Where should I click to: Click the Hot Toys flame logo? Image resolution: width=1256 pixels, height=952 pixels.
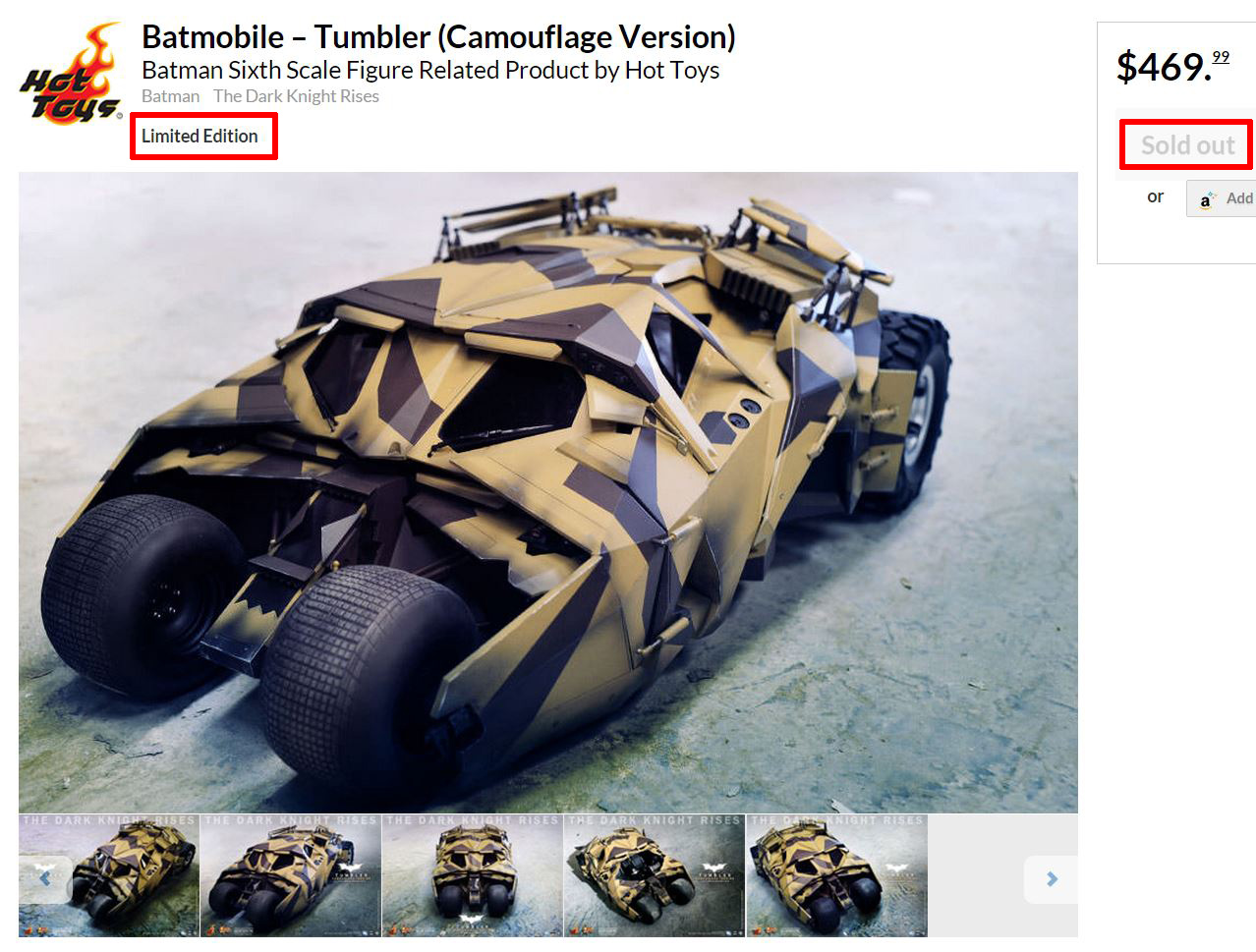72,74
